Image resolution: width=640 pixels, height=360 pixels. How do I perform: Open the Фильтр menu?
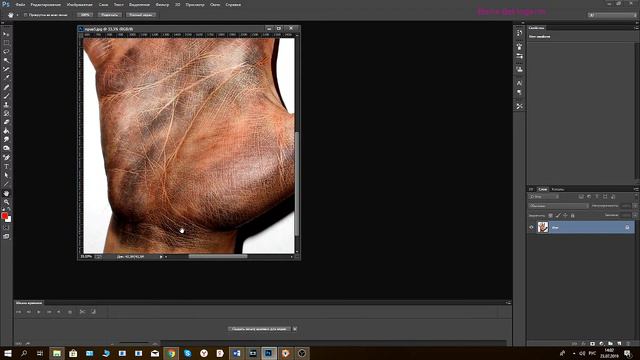pyautogui.click(x=162, y=5)
